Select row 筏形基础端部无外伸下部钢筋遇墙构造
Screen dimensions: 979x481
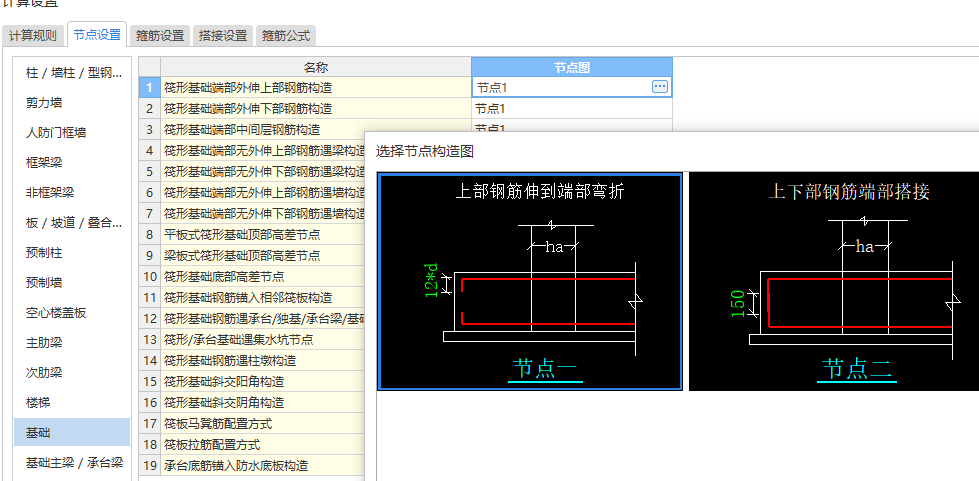263,214
